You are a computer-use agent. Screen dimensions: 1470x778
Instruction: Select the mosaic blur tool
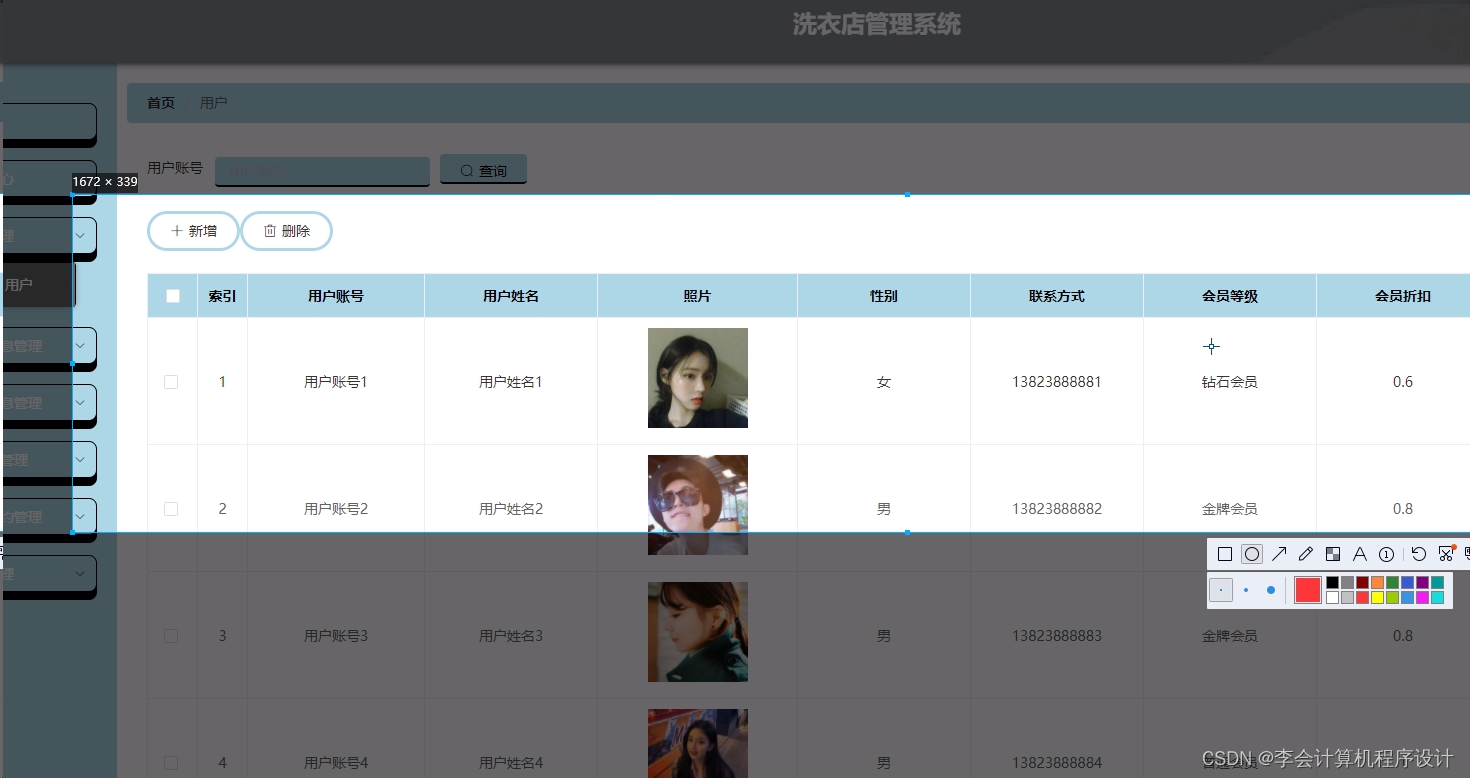(1332, 553)
